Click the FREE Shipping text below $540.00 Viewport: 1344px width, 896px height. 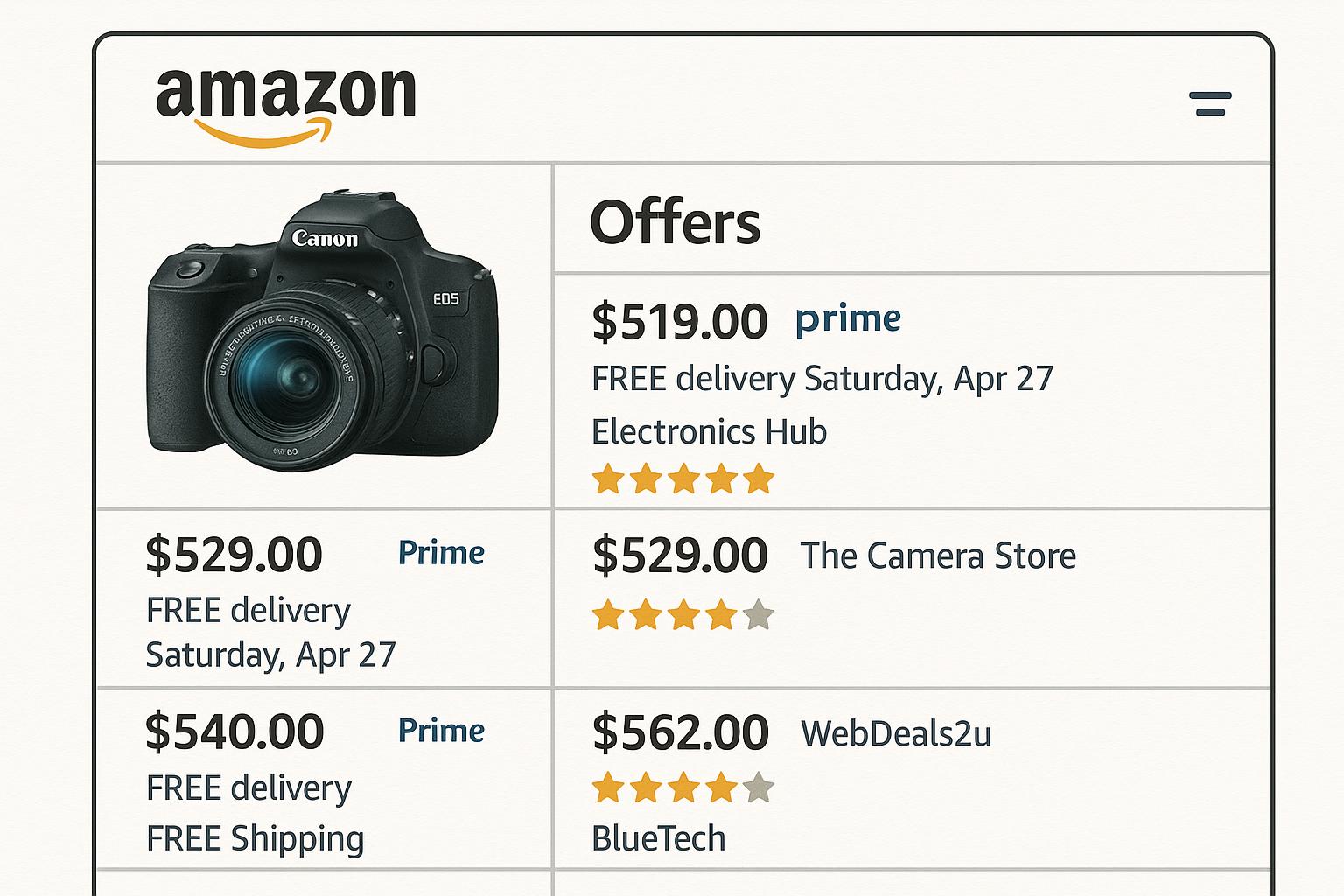click(x=255, y=837)
